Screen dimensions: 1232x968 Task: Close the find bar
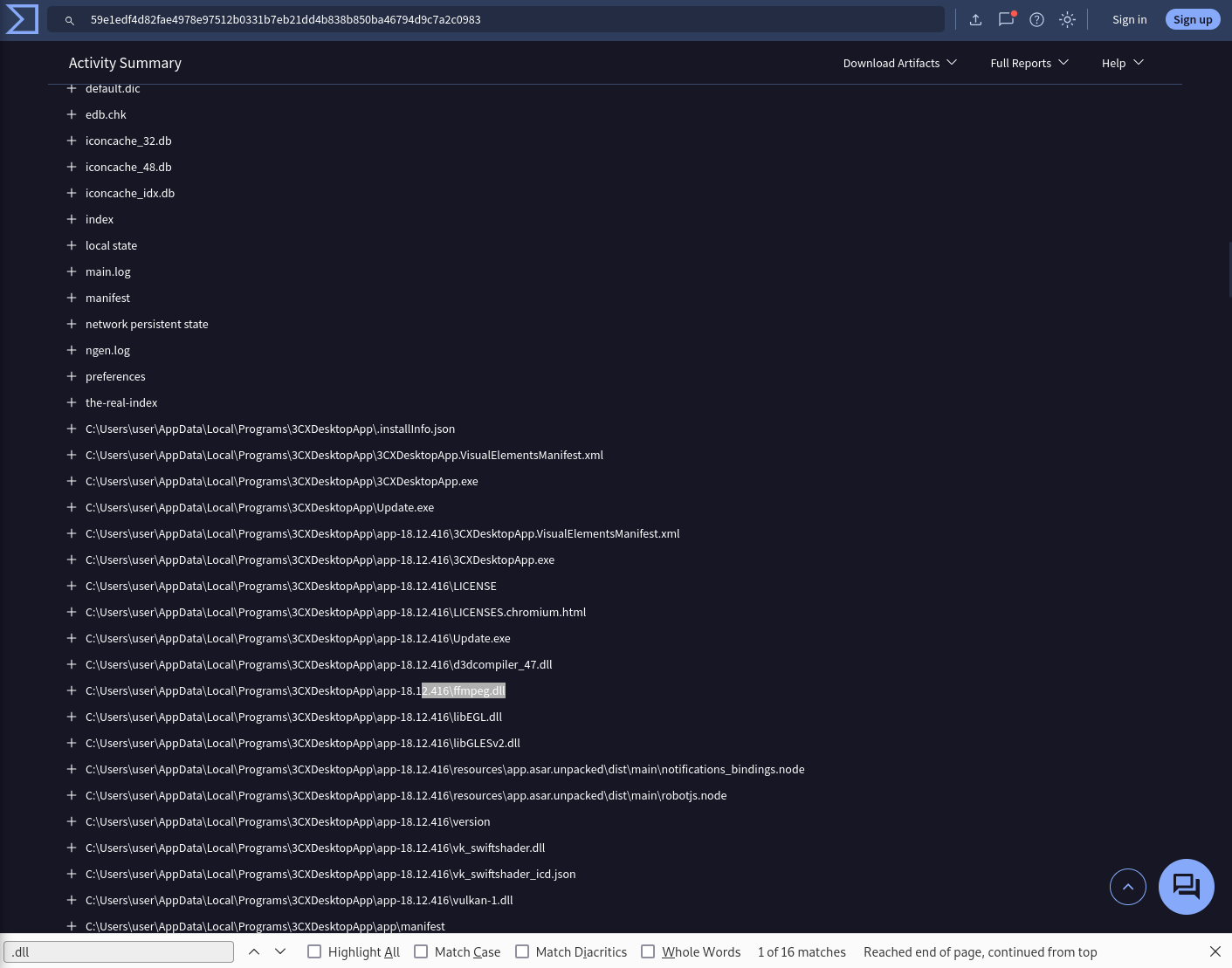[x=1215, y=951]
